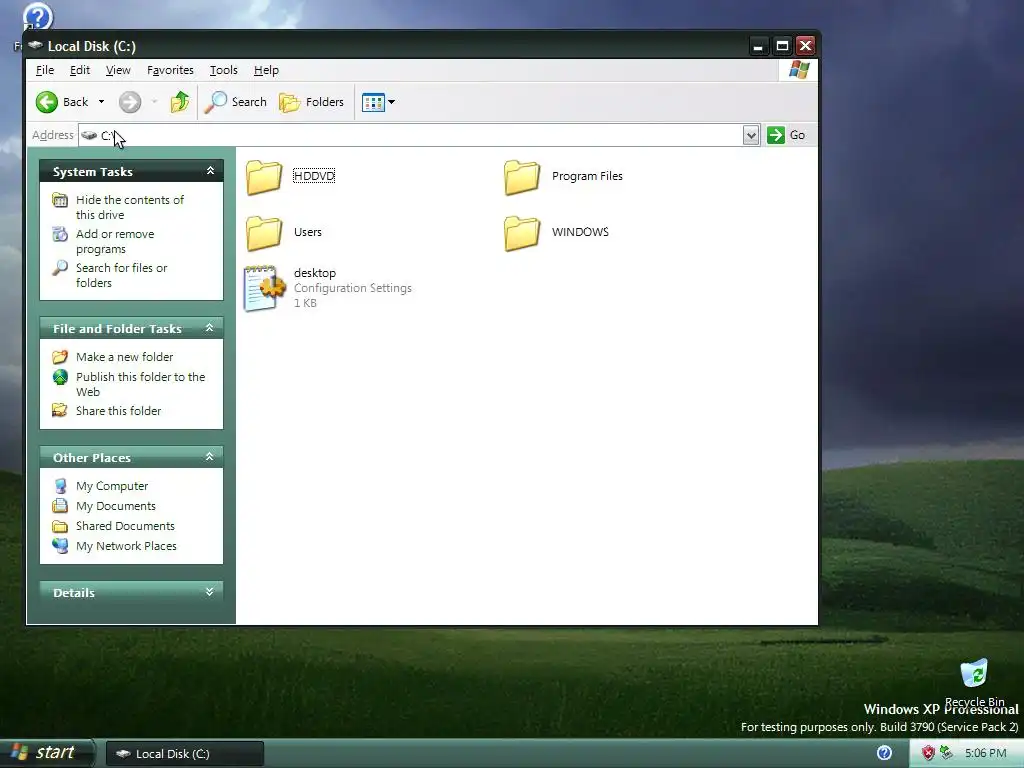Open the Edit menu

click(80, 70)
